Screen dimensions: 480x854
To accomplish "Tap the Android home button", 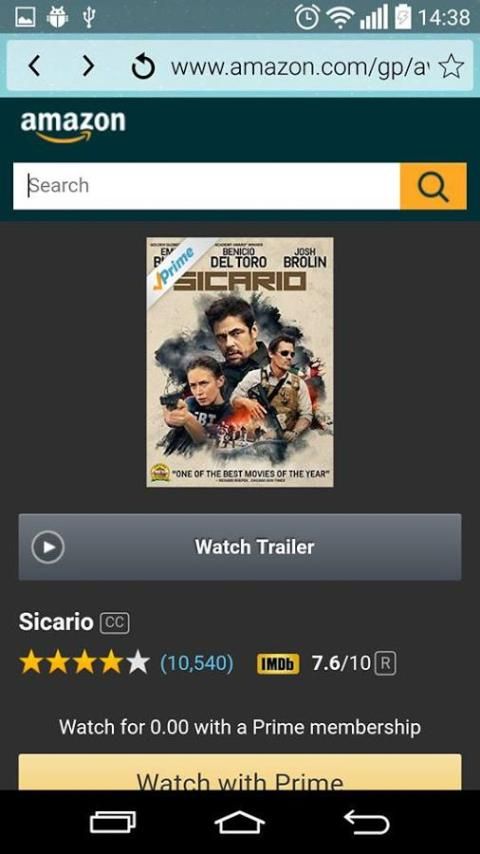I will [240, 822].
